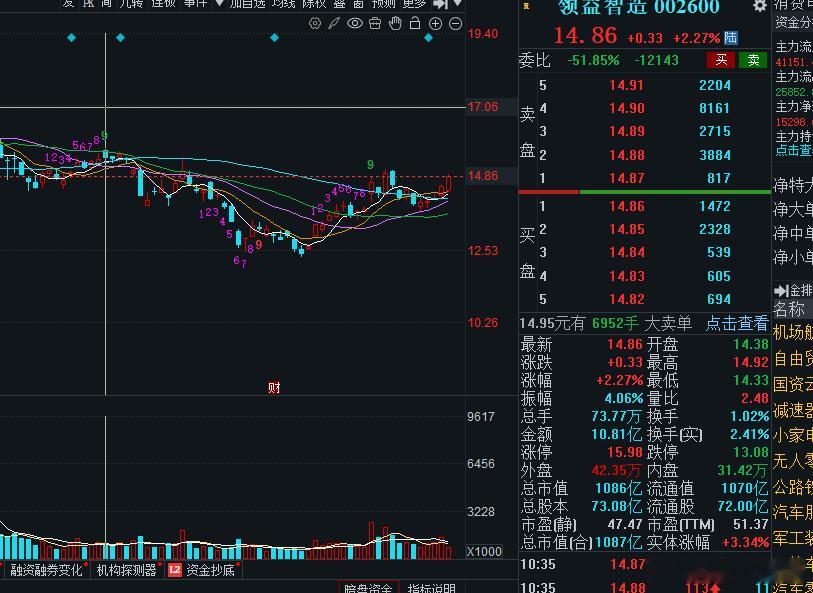Viewport: 813px width, 593px height.
Task: Click the L2 icon before 资金抄底
Action: [175, 570]
